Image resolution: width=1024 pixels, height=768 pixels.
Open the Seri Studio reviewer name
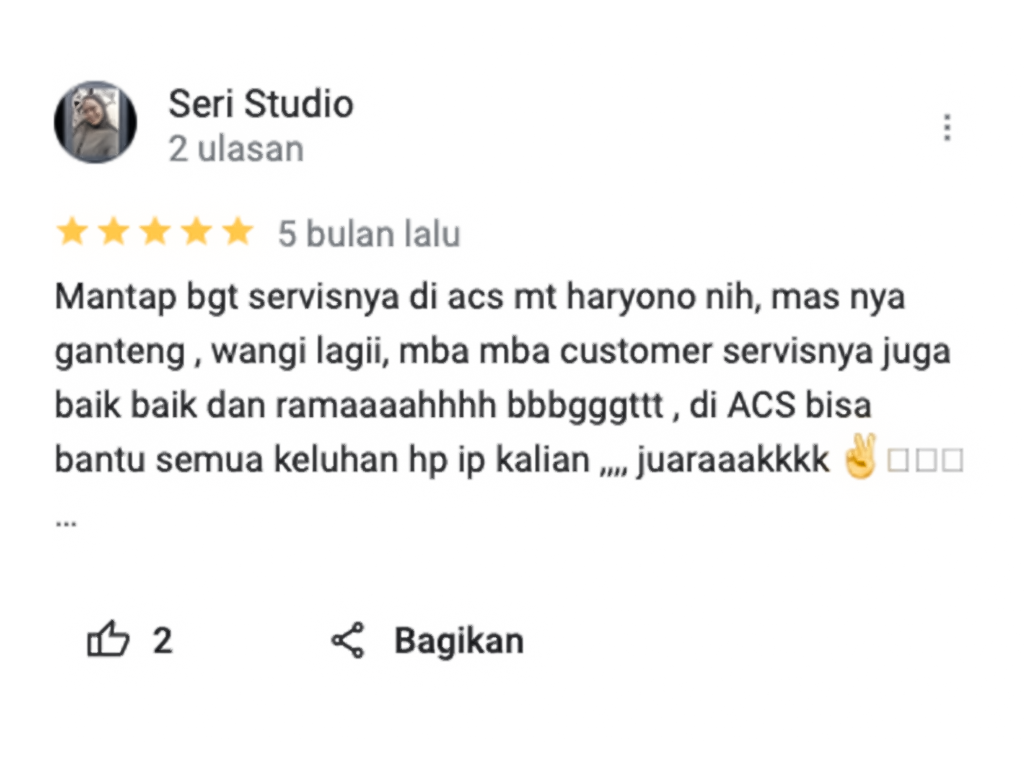point(261,104)
